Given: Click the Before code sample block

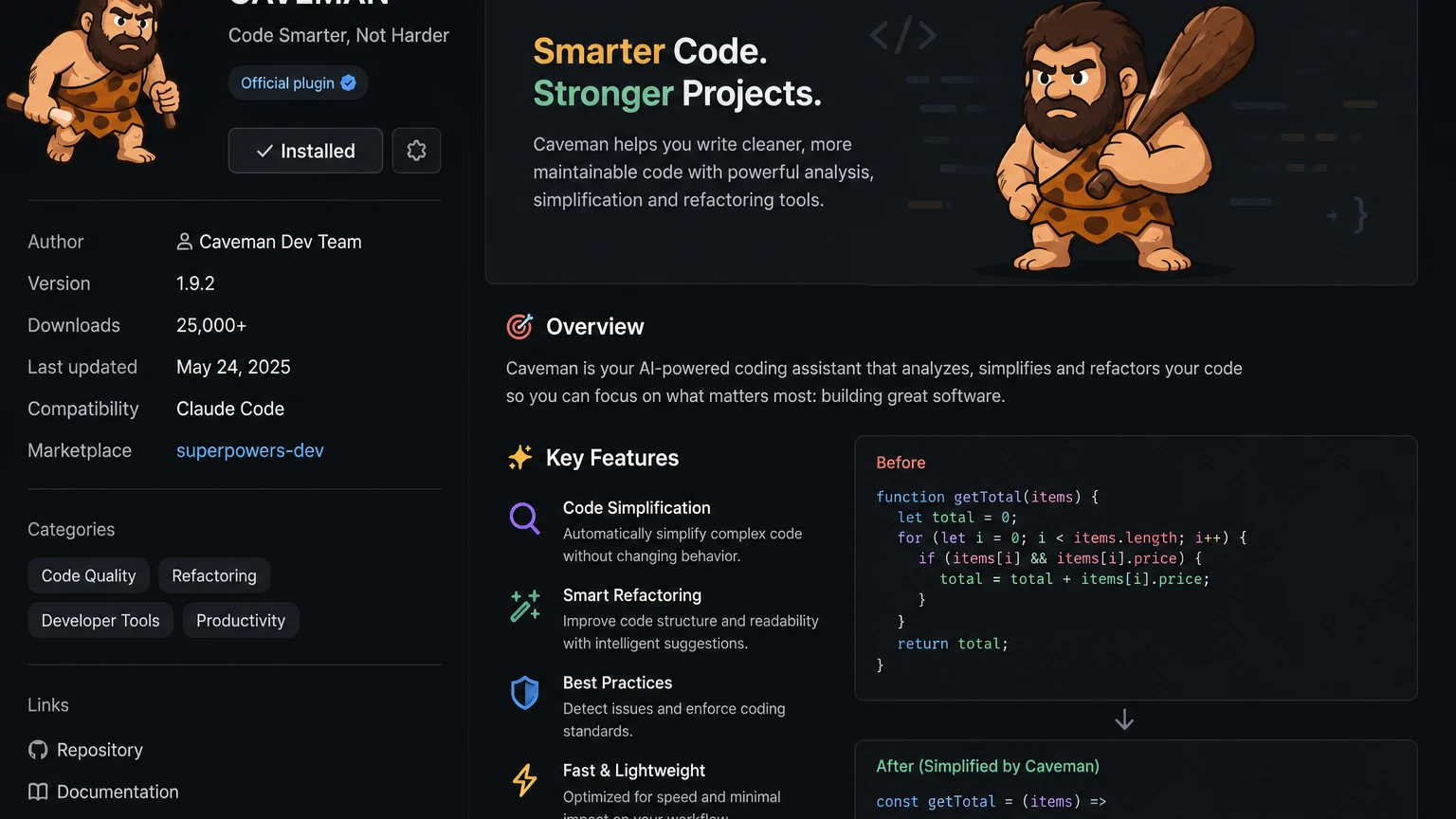Looking at the screenshot, I should point(1136,568).
